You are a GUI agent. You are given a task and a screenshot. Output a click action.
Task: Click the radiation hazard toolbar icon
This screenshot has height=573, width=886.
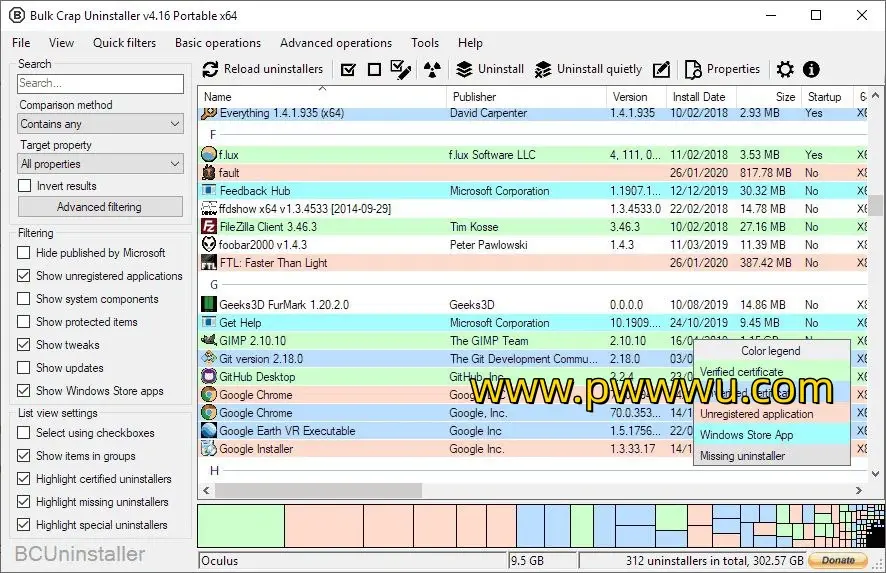click(431, 70)
